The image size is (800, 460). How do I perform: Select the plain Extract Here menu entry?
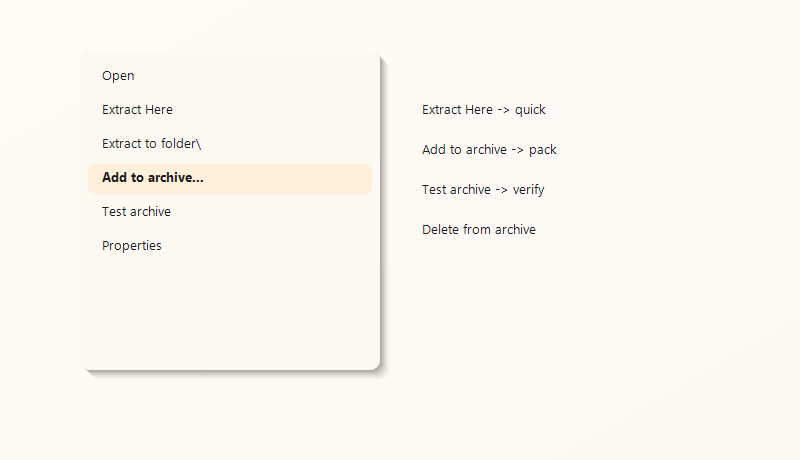tap(230, 110)
